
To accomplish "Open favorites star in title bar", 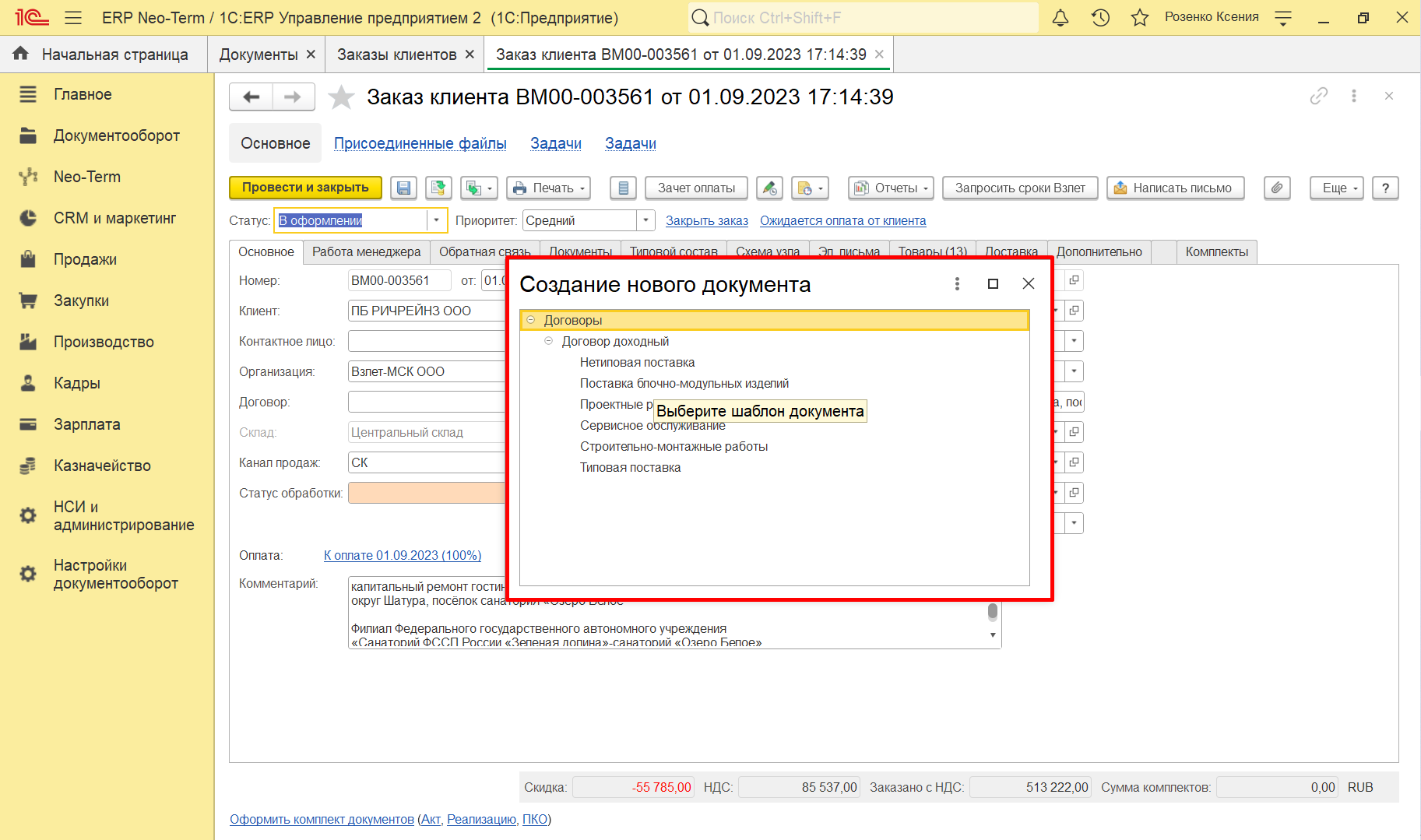I will [1139, 18].
